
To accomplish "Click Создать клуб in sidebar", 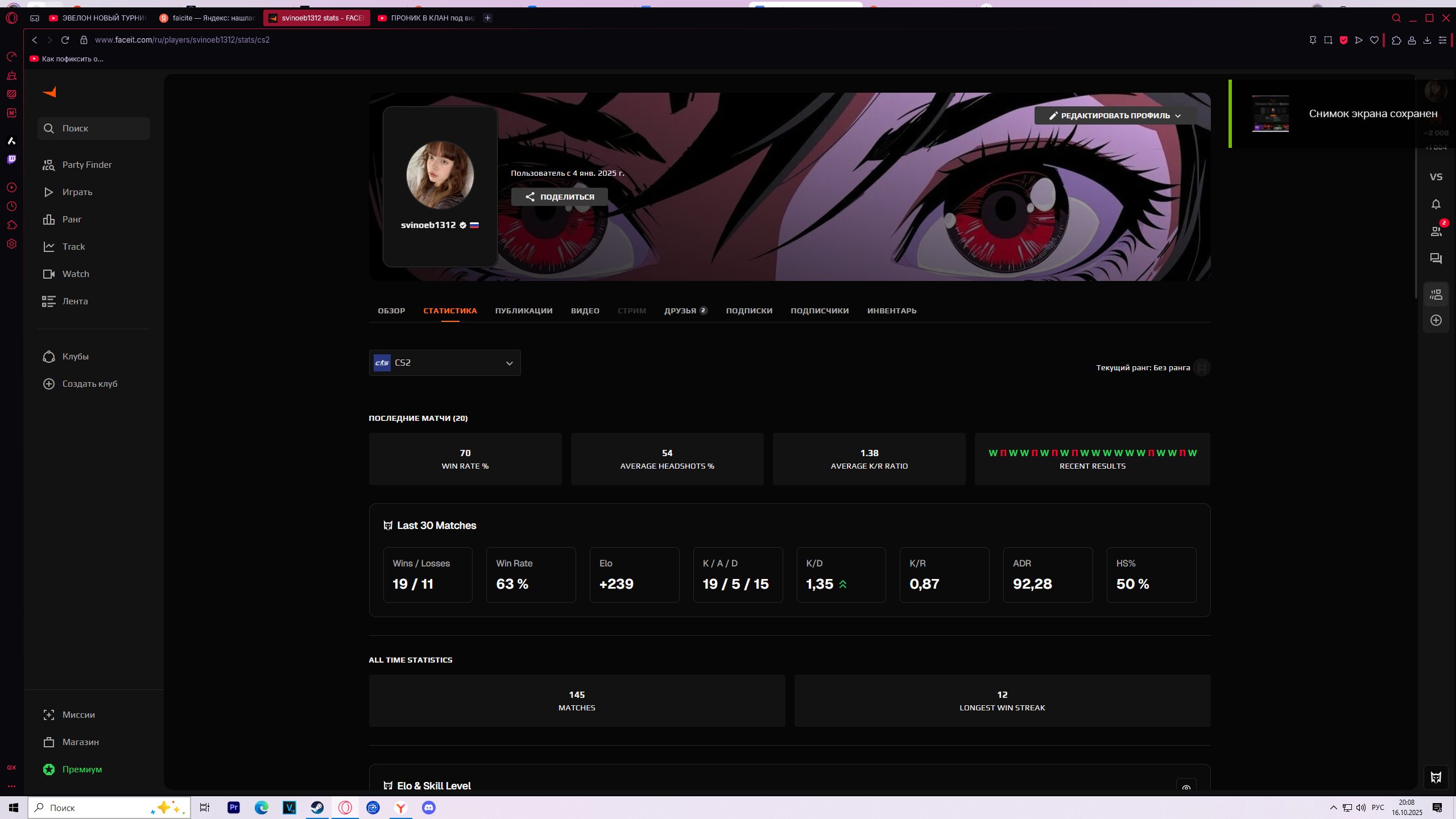I will coord(89,384).
